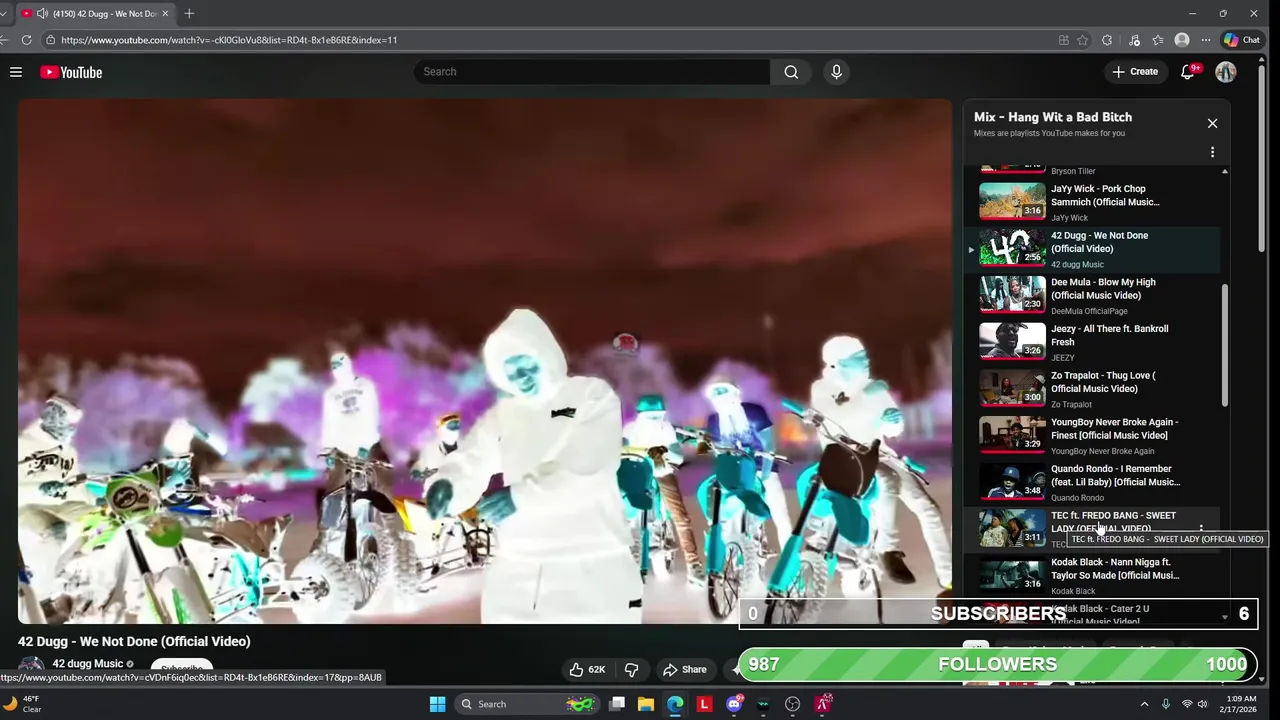This screenshot has width=1280, height=720.
Task: Open the YouTube account avatar menu
Action: point(1226,72)
